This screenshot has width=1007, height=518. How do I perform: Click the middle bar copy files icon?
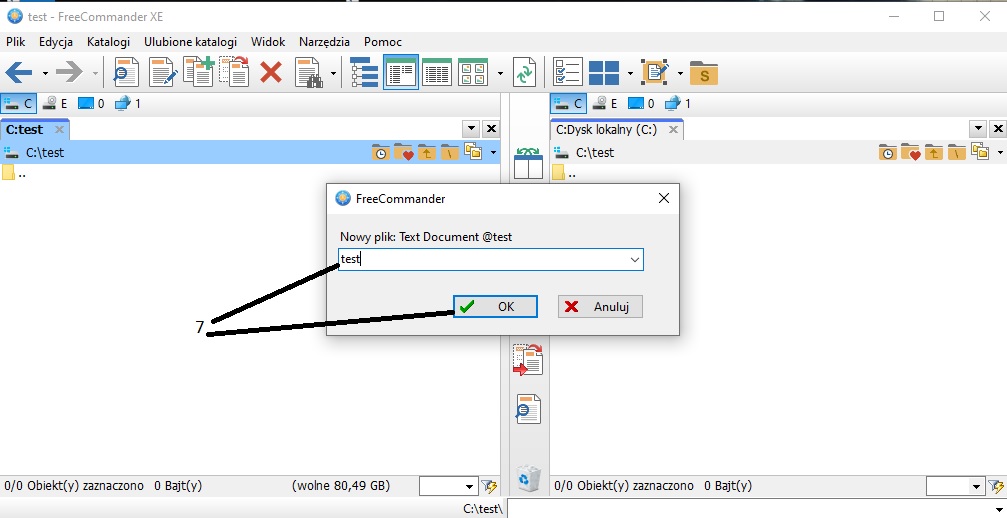[x=528, y=359]
